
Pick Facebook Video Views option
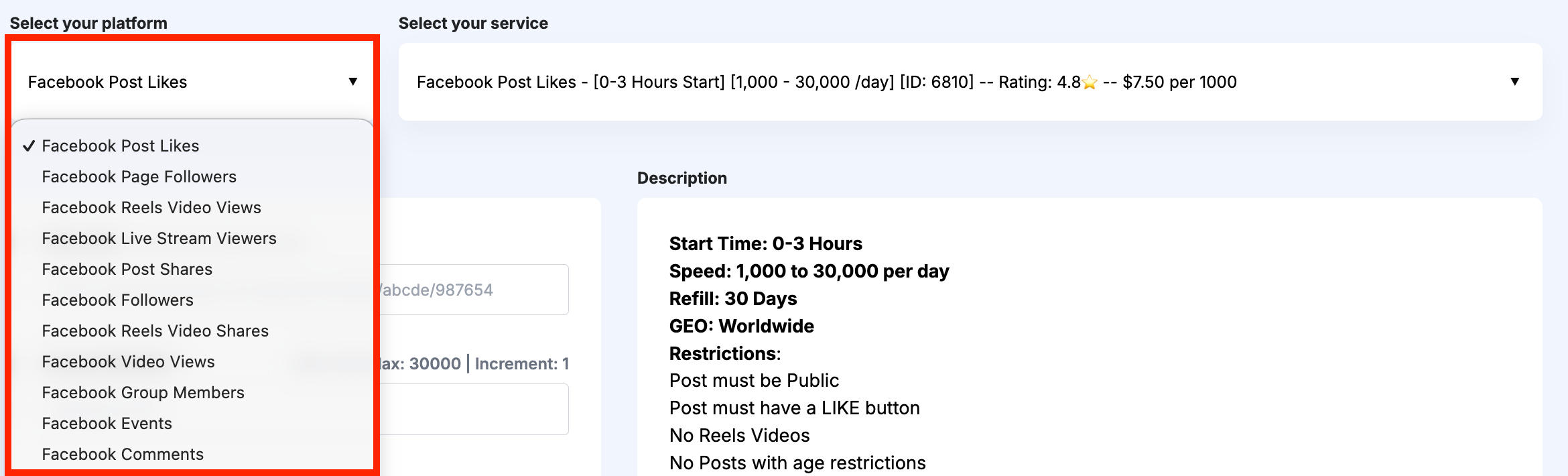click(x=129, y=362)
